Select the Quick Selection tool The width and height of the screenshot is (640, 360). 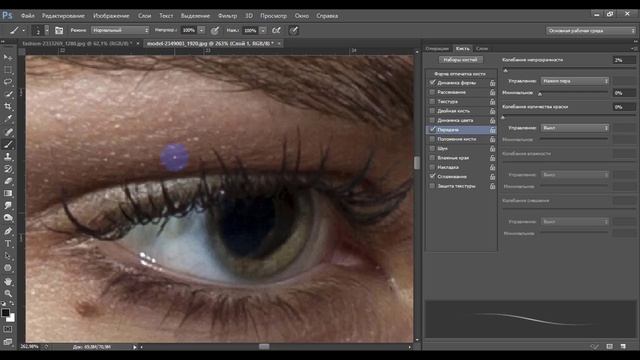[8, 94]
